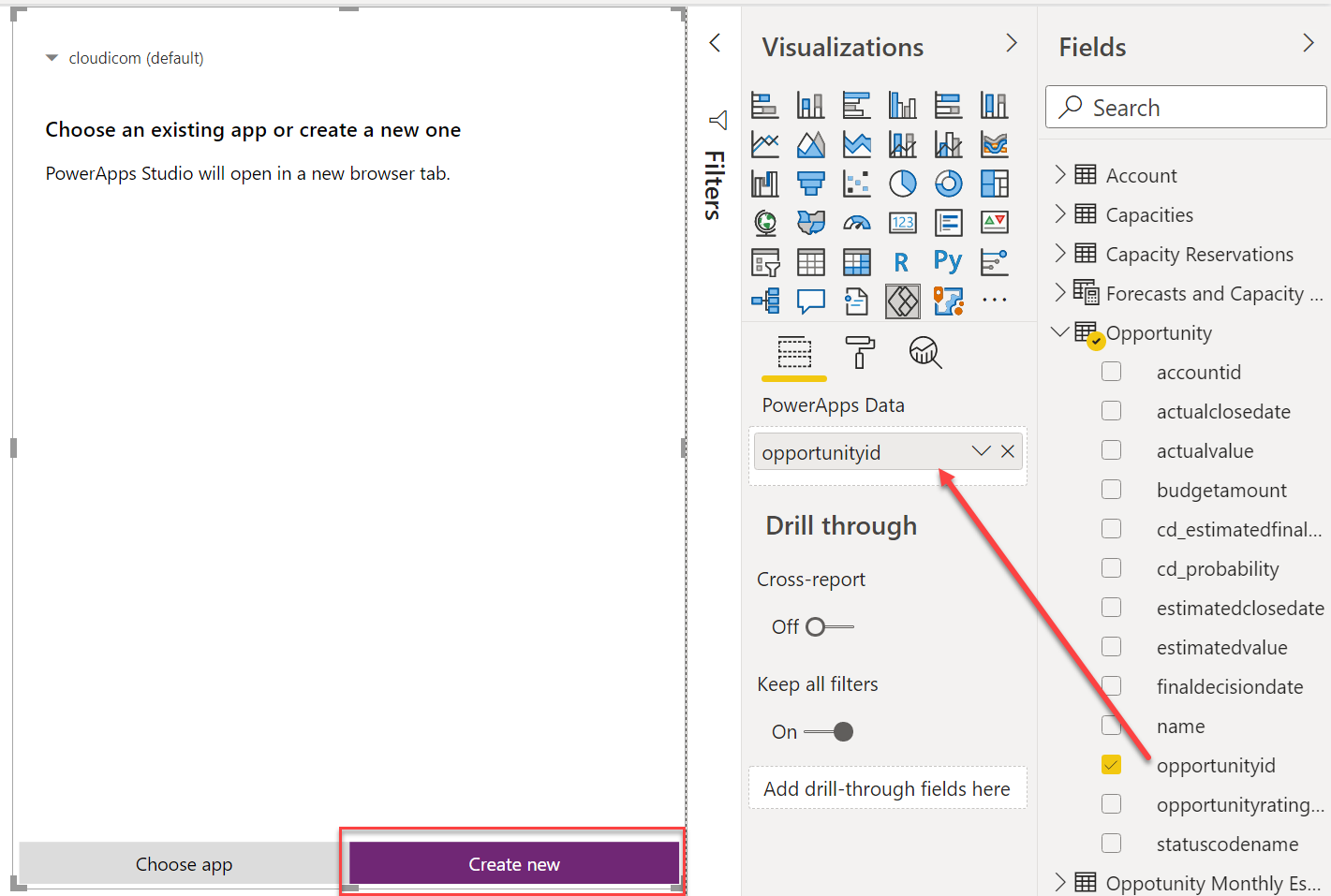Expand the Account table

pos(1060,175)
